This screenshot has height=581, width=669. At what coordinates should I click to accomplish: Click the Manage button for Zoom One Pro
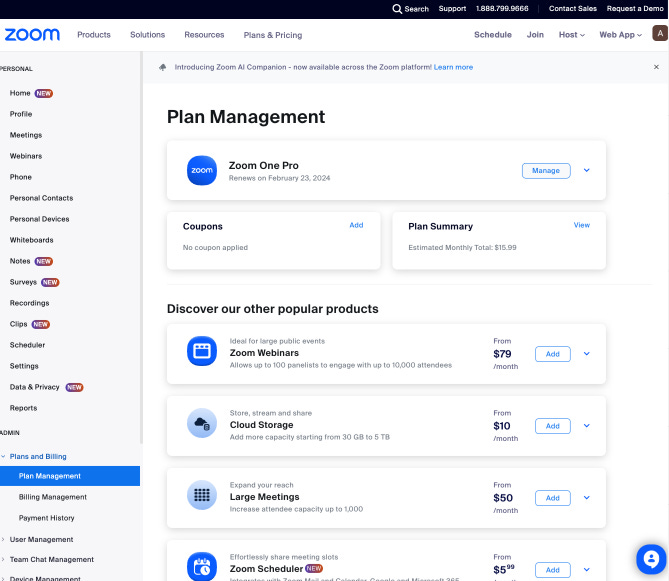point(546,171)
